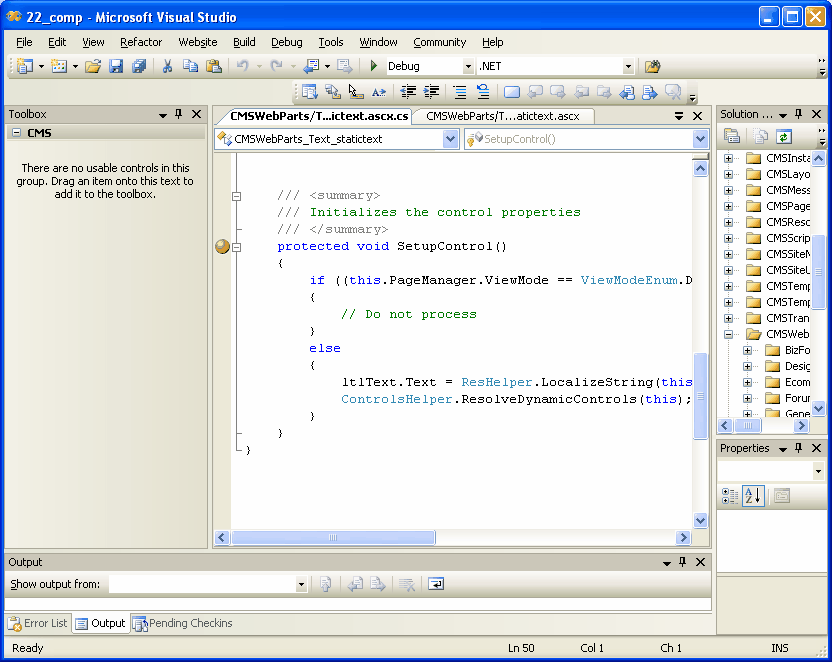Click the Save All icon
This screenshot has height=662, width=832.
point(139,66)
